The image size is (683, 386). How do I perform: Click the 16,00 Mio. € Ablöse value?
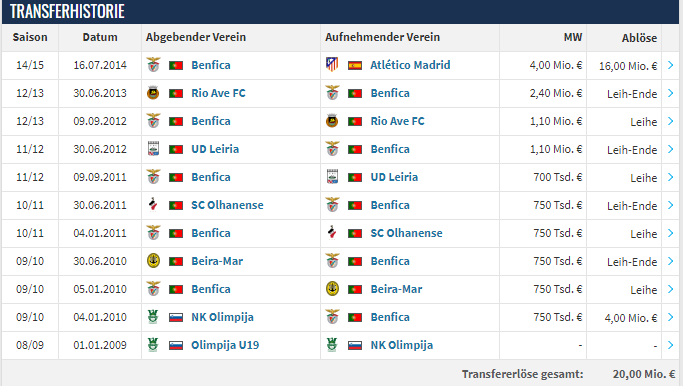coord(628,66)
